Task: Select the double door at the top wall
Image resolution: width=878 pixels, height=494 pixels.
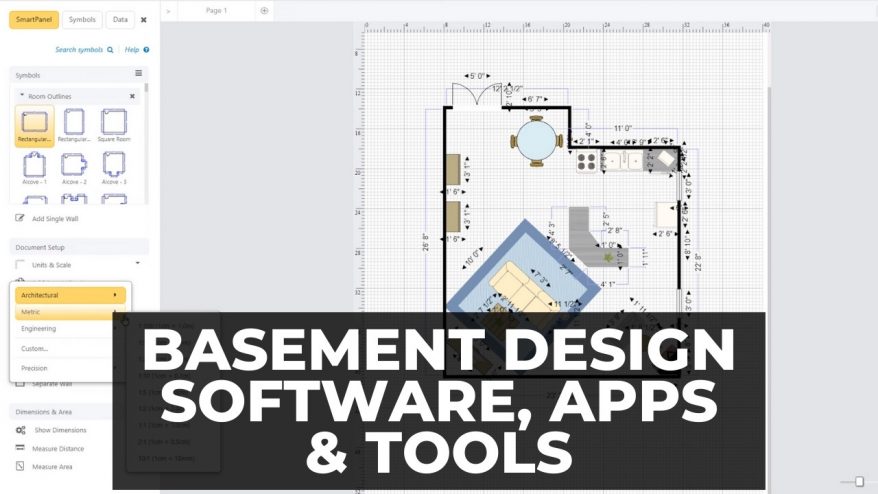Action: (x=477, y=94)
